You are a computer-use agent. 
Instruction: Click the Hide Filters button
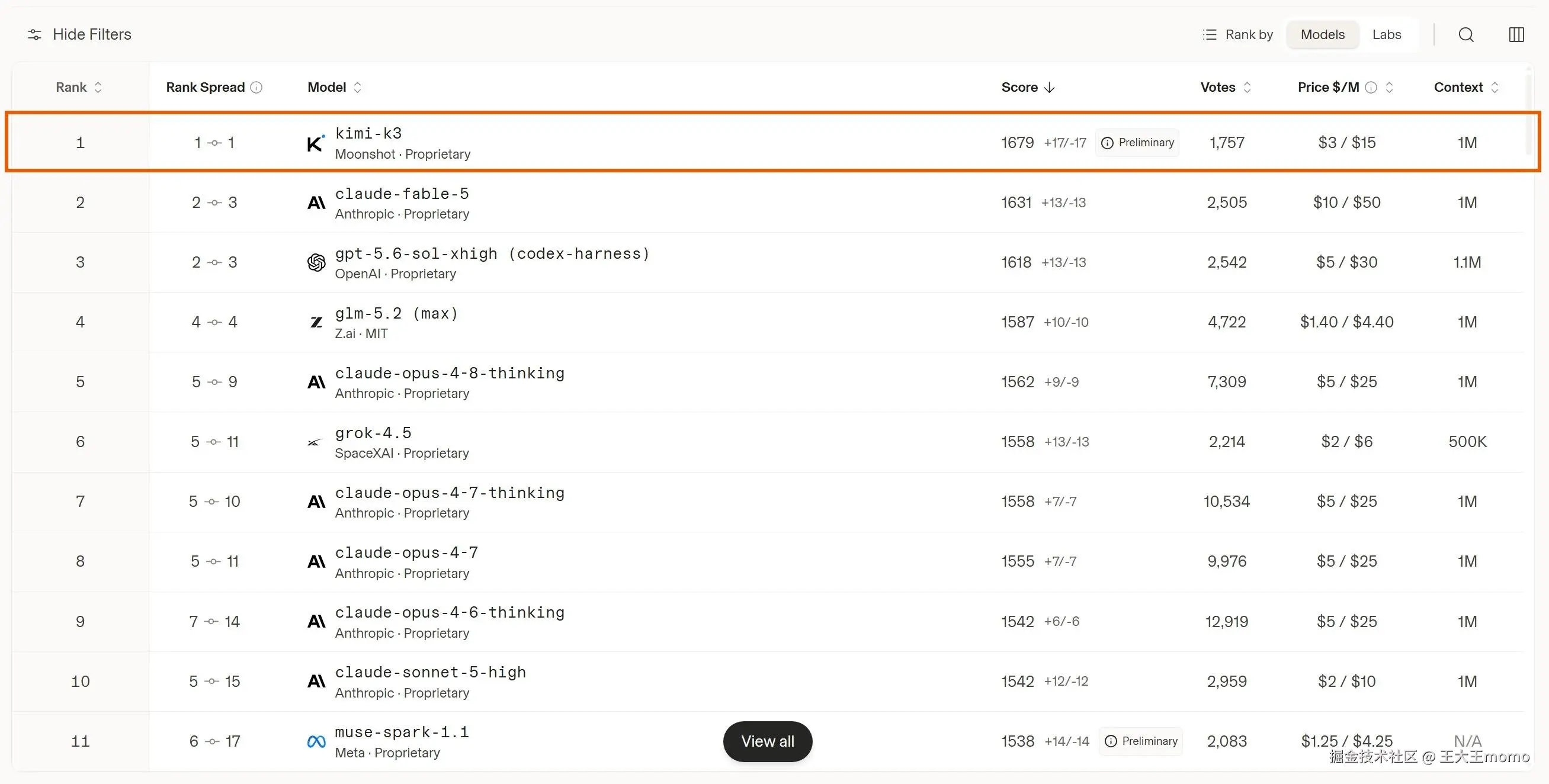[x=79, y=35]
